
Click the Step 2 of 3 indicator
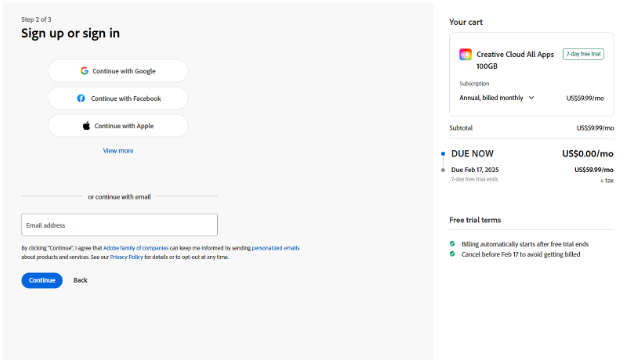pos(36,20)
